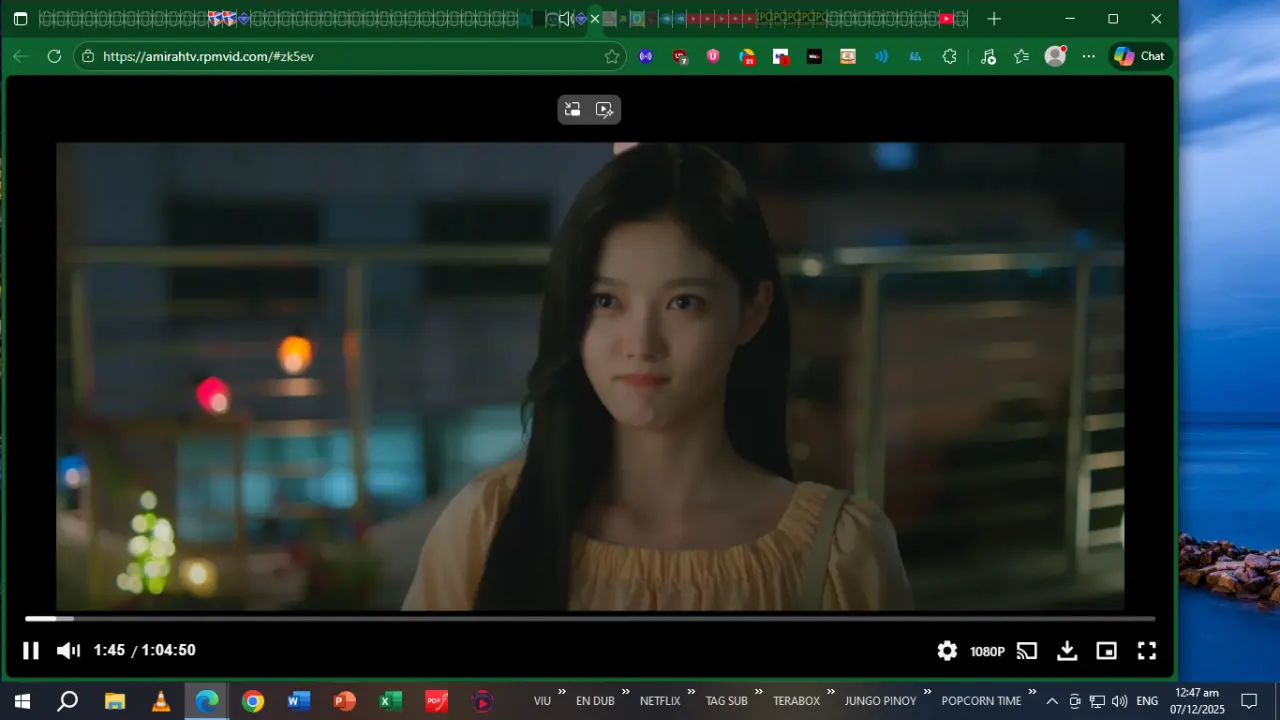Open Edge Settings and more menu
This screenshot has height=720, width=1280.
[1089, 56]
